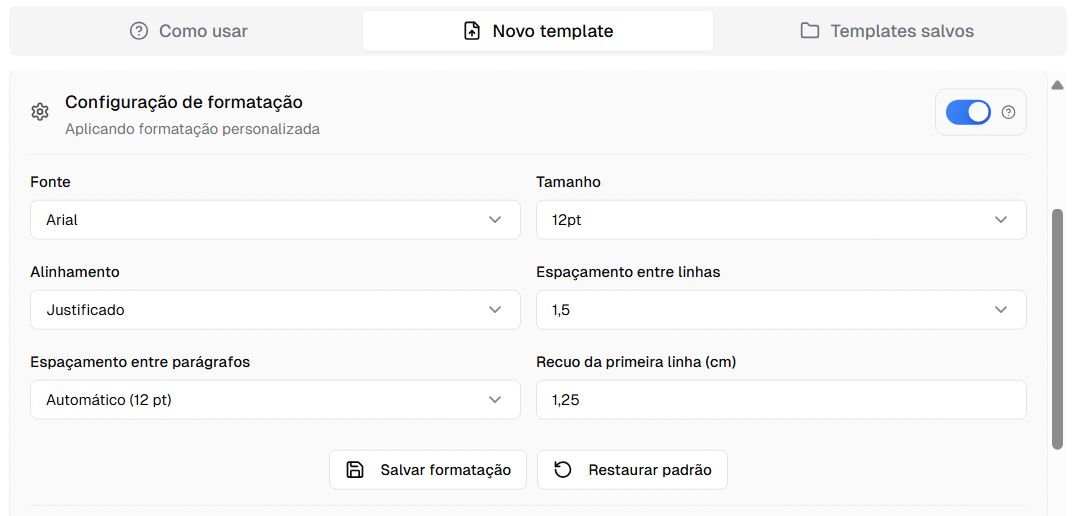Open the Templates salvos tab
Screen dimensions: 1074x516
888,31
